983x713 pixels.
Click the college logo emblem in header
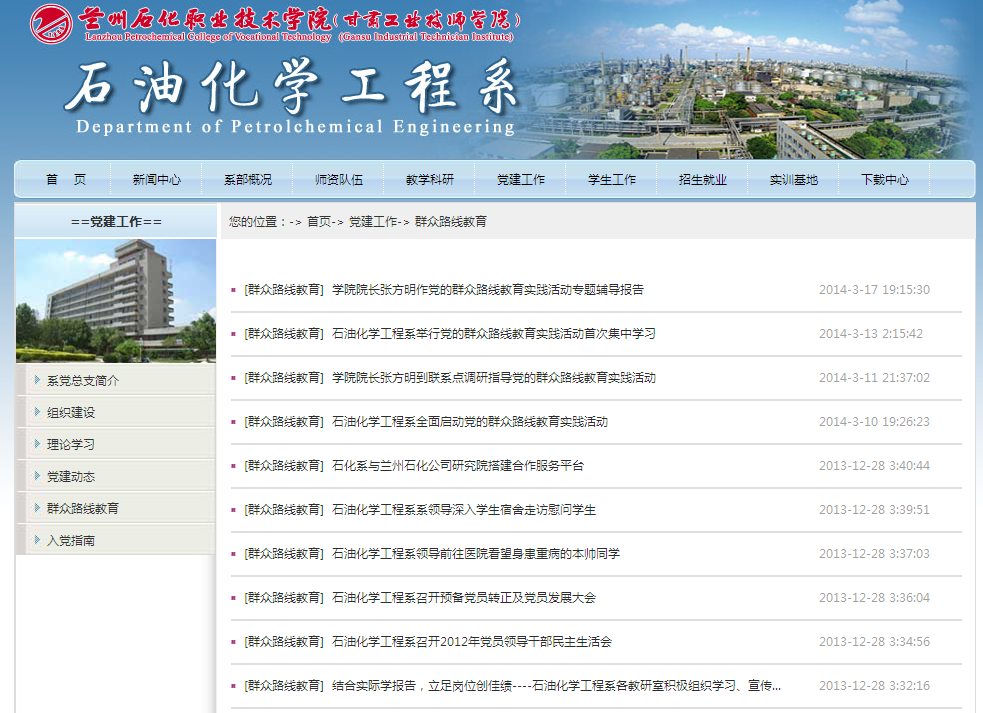coord(50,24)
